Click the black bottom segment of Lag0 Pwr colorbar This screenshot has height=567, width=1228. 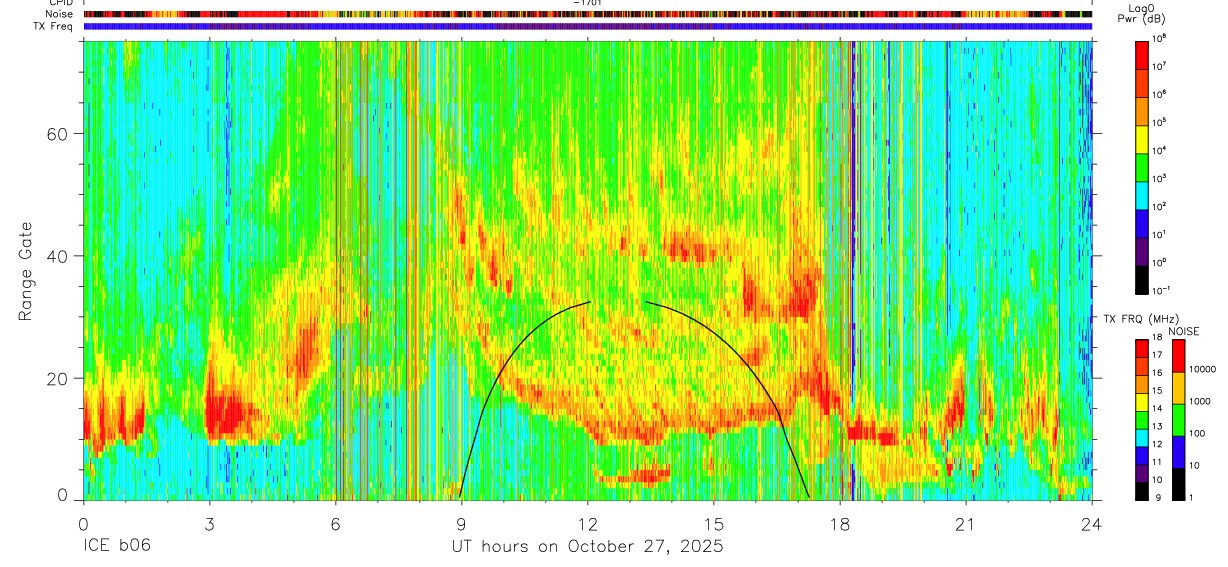1141,278
